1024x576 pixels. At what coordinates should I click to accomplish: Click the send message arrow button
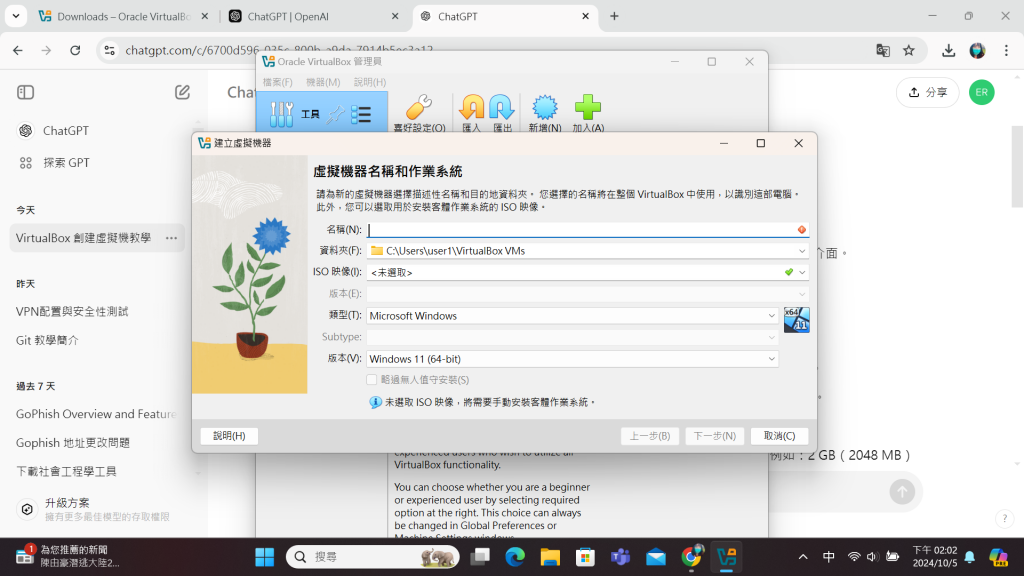[902, 492]
